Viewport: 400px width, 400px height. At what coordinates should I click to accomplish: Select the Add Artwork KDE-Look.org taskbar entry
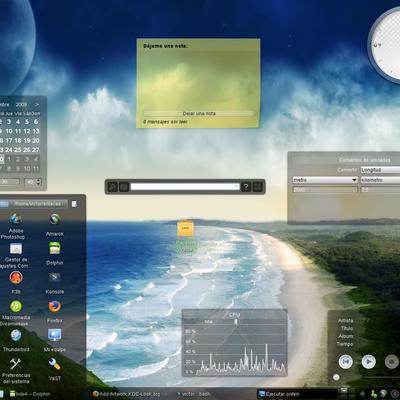pyautogui.click(x=128, y=394)
